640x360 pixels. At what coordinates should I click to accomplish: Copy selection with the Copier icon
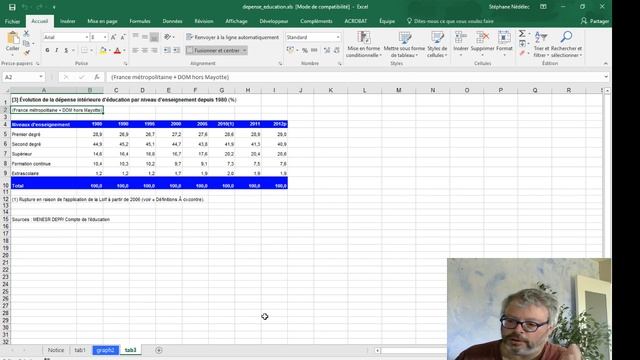pyautogui.click(x=27, y=43)
